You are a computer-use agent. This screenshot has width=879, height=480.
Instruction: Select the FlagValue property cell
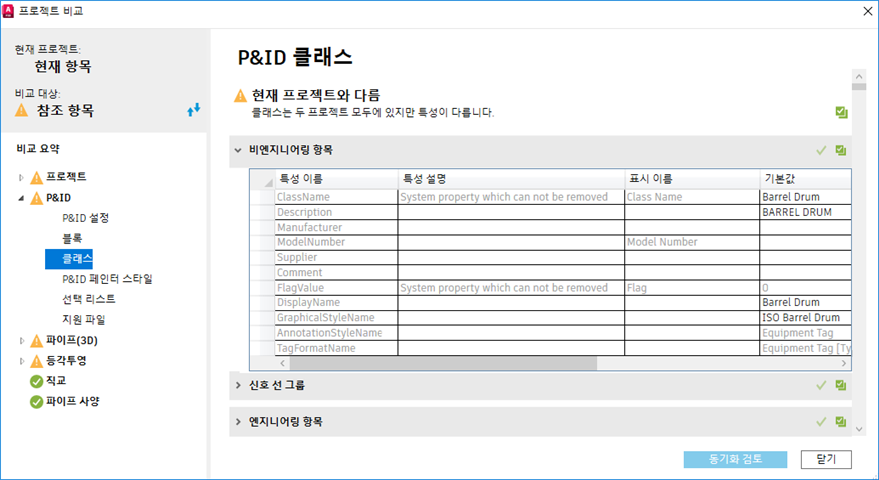(x=336, y=288)
